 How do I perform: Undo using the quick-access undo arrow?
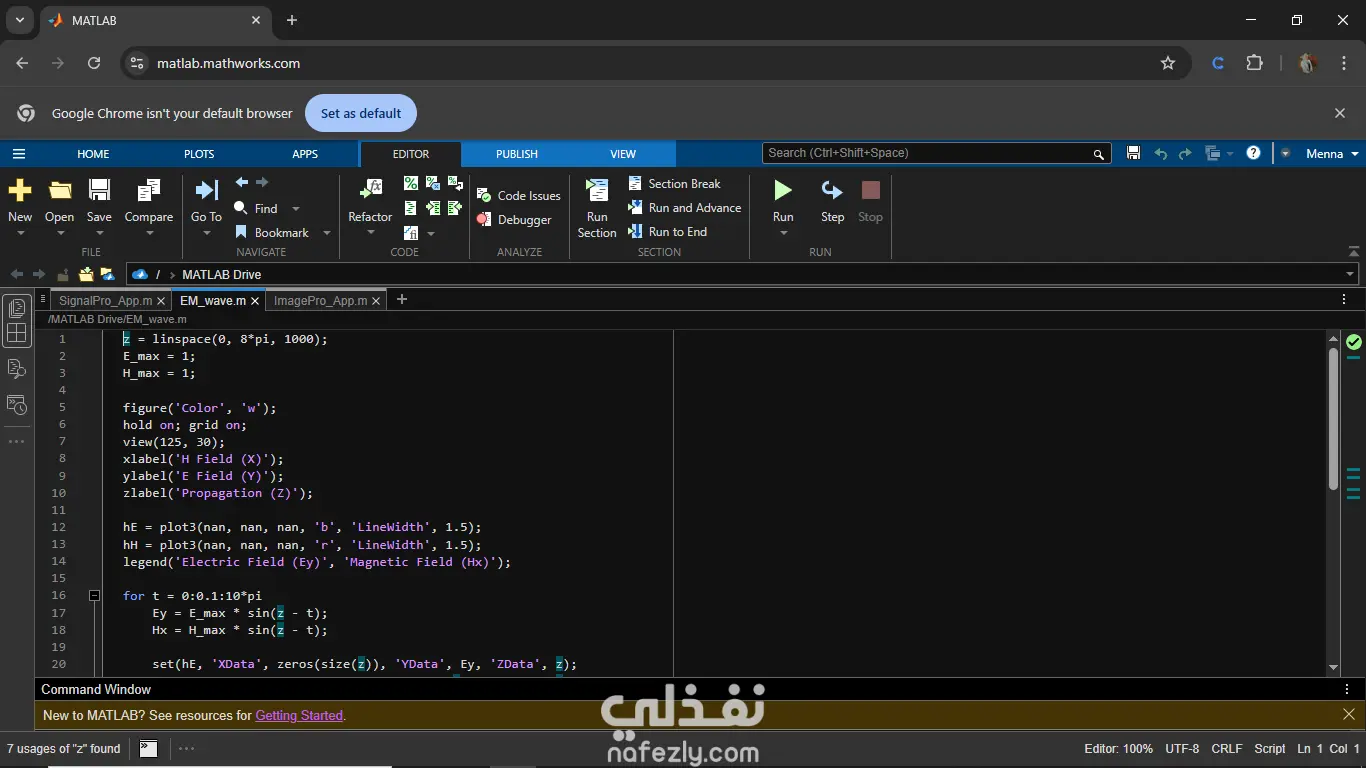click(x=1161, y=154)
